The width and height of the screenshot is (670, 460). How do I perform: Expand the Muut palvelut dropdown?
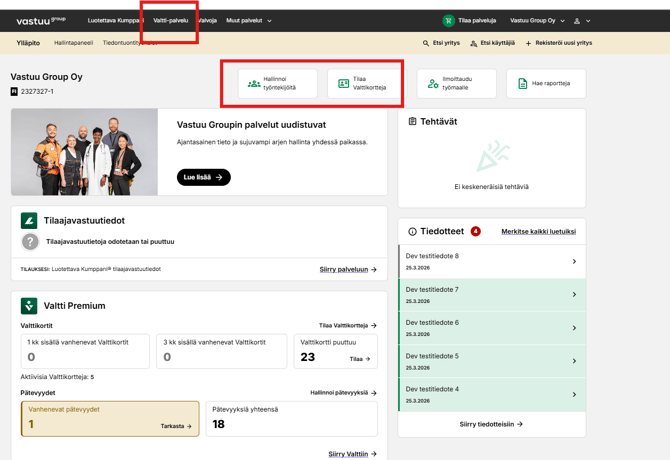[249, 21]
